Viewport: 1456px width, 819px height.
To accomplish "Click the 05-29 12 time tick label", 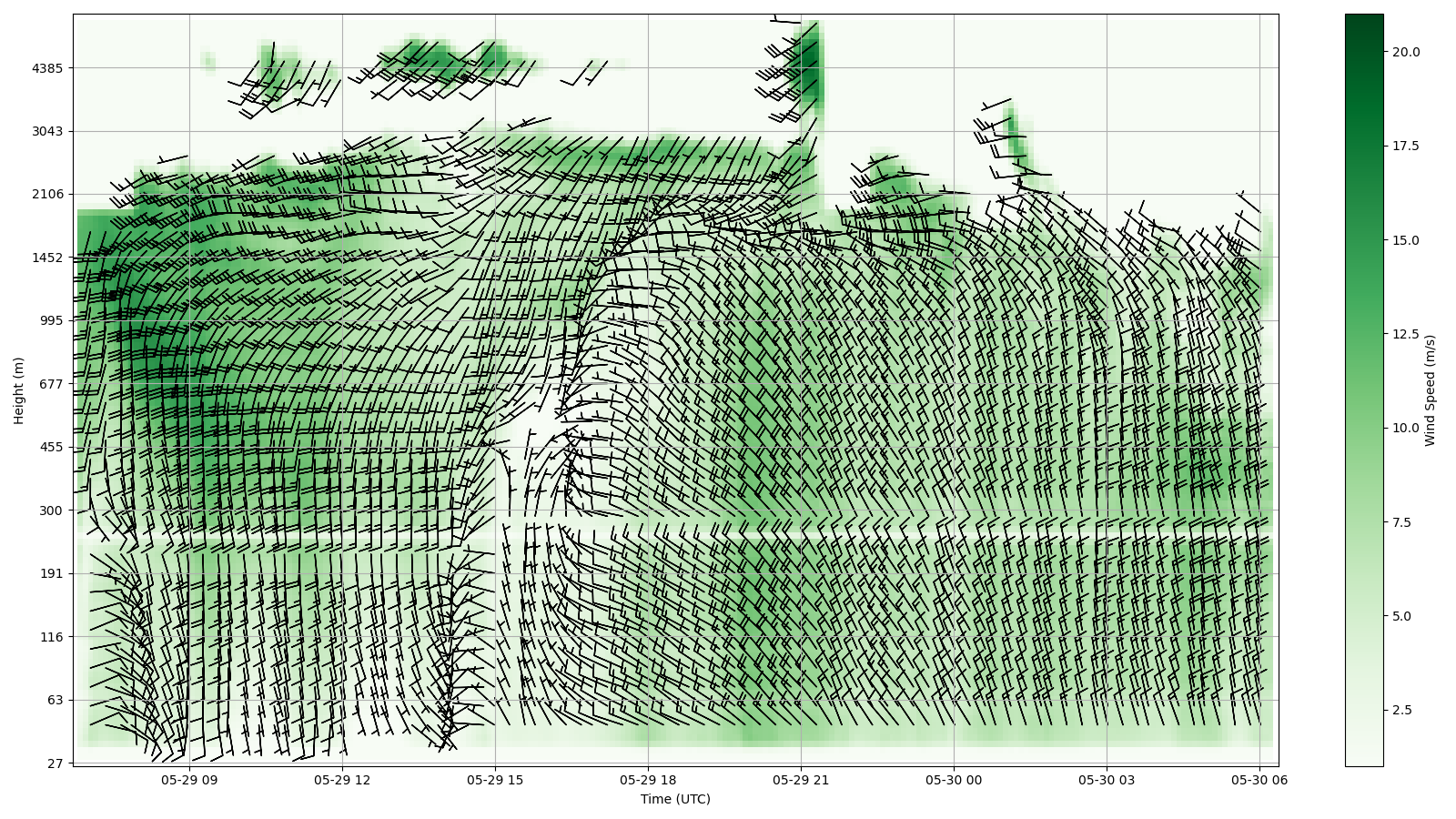I will pos(342,780).
